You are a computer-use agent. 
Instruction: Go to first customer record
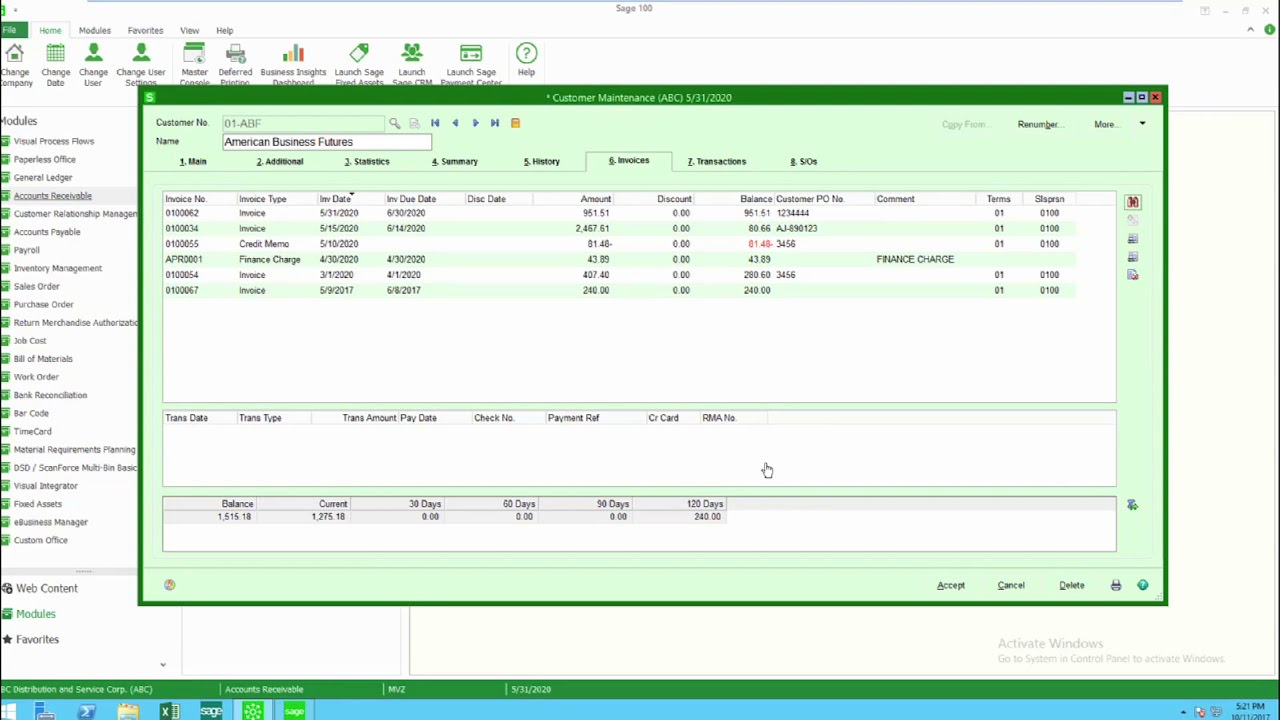point(435,123)
